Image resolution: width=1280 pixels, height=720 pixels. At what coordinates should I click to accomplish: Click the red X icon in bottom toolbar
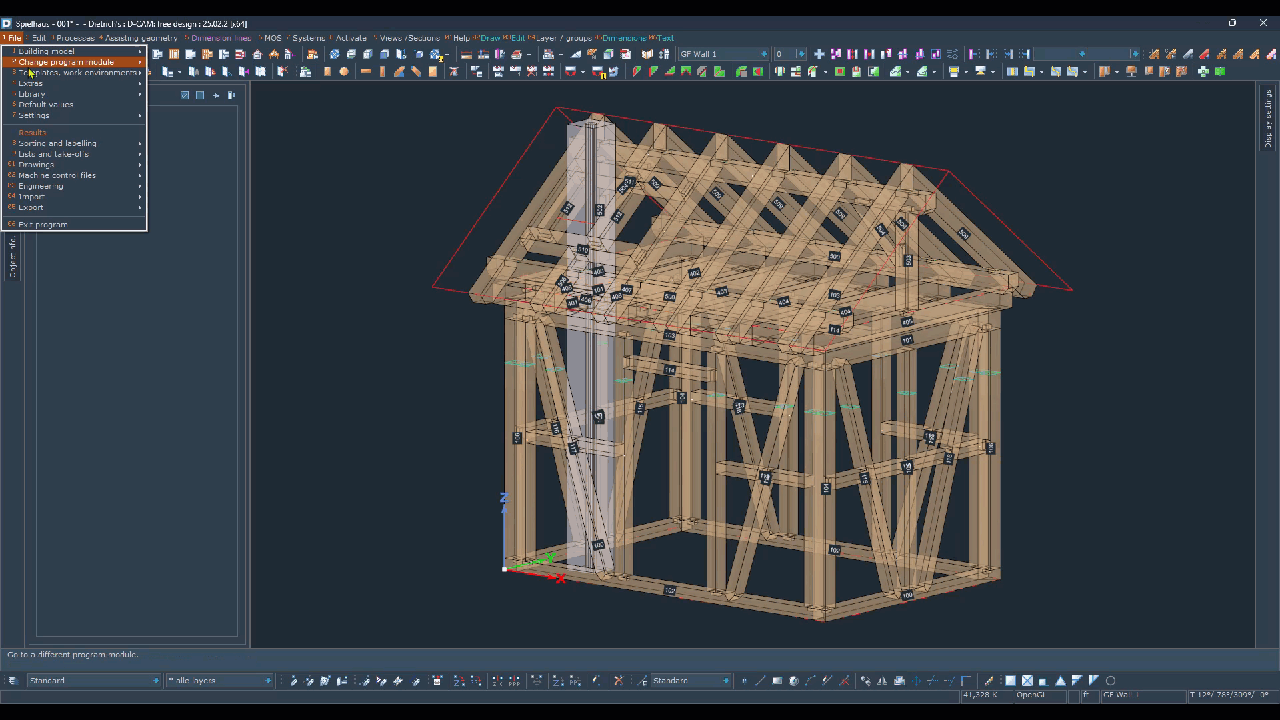point(618,681)
